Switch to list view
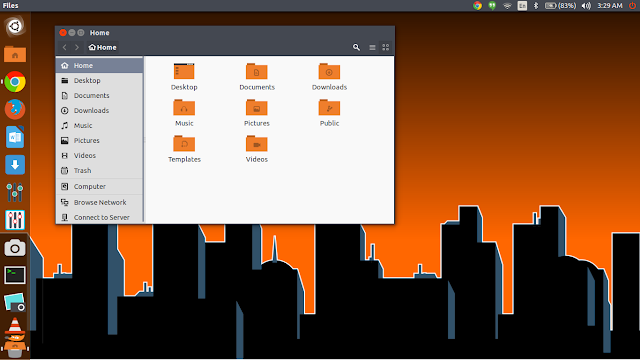This screenshot has height=360, width=640. click(372, 47)
